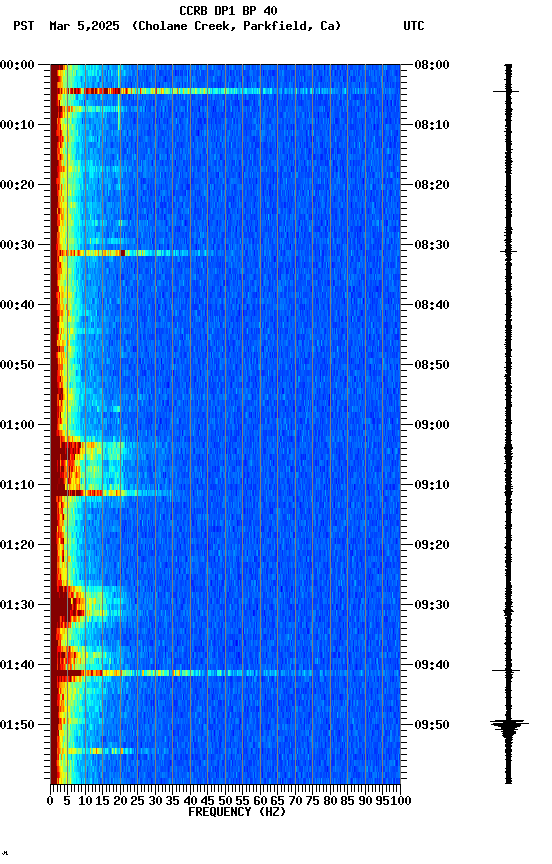Click the '08:40' UTC time label
The image size is (552, 864).
coord(432,305)
